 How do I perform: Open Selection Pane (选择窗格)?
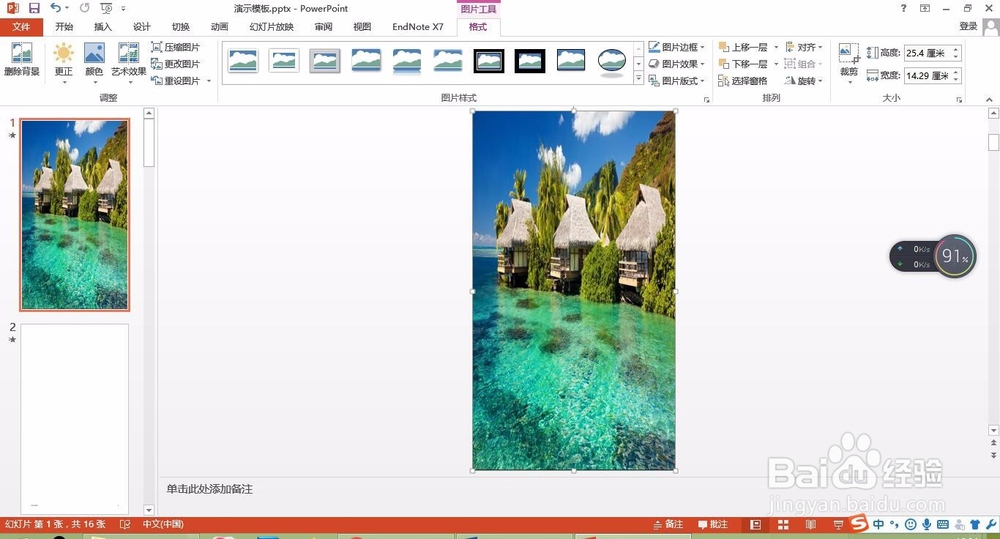(x=743, y=81)
